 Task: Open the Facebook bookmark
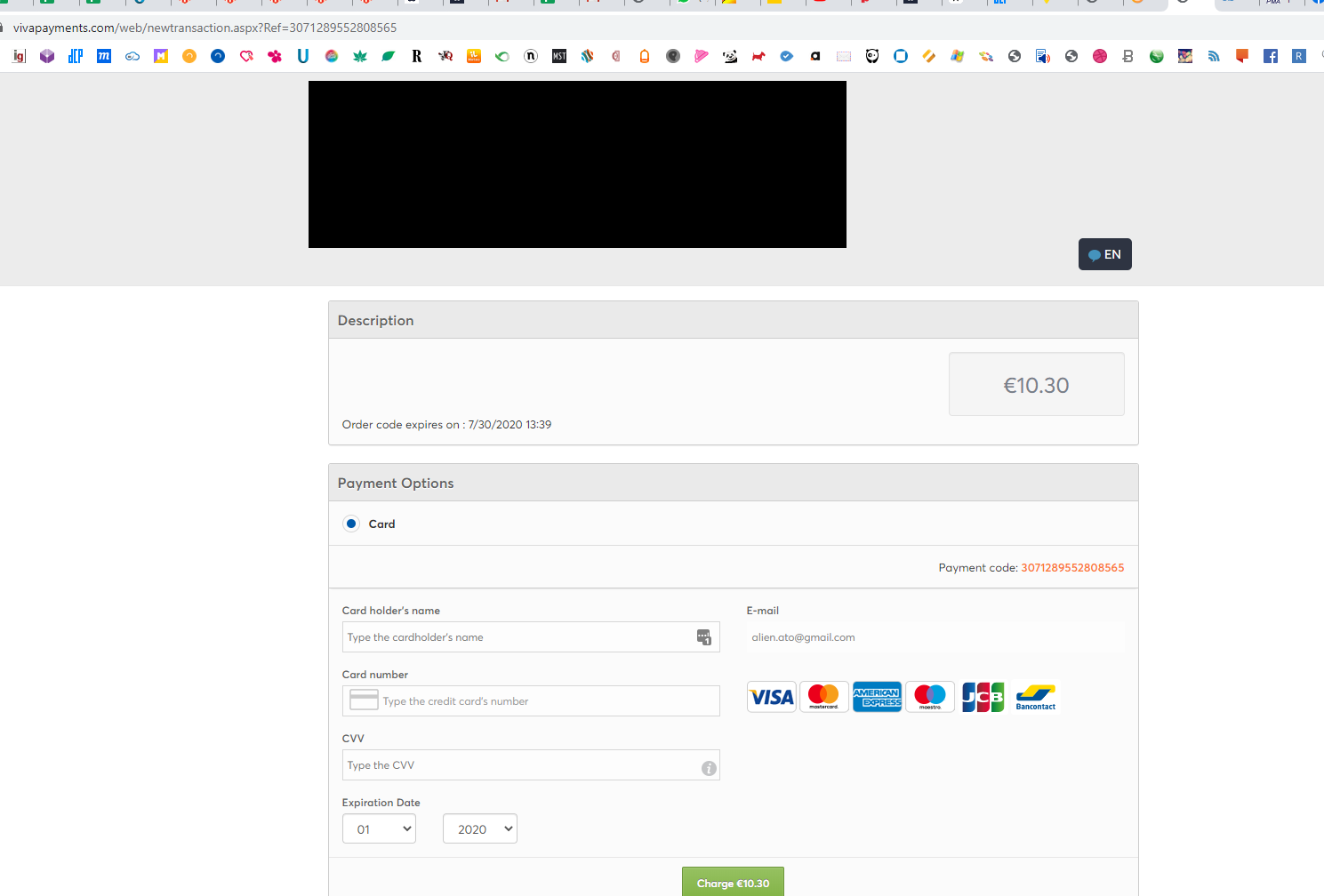click(x=1270, y=55)
